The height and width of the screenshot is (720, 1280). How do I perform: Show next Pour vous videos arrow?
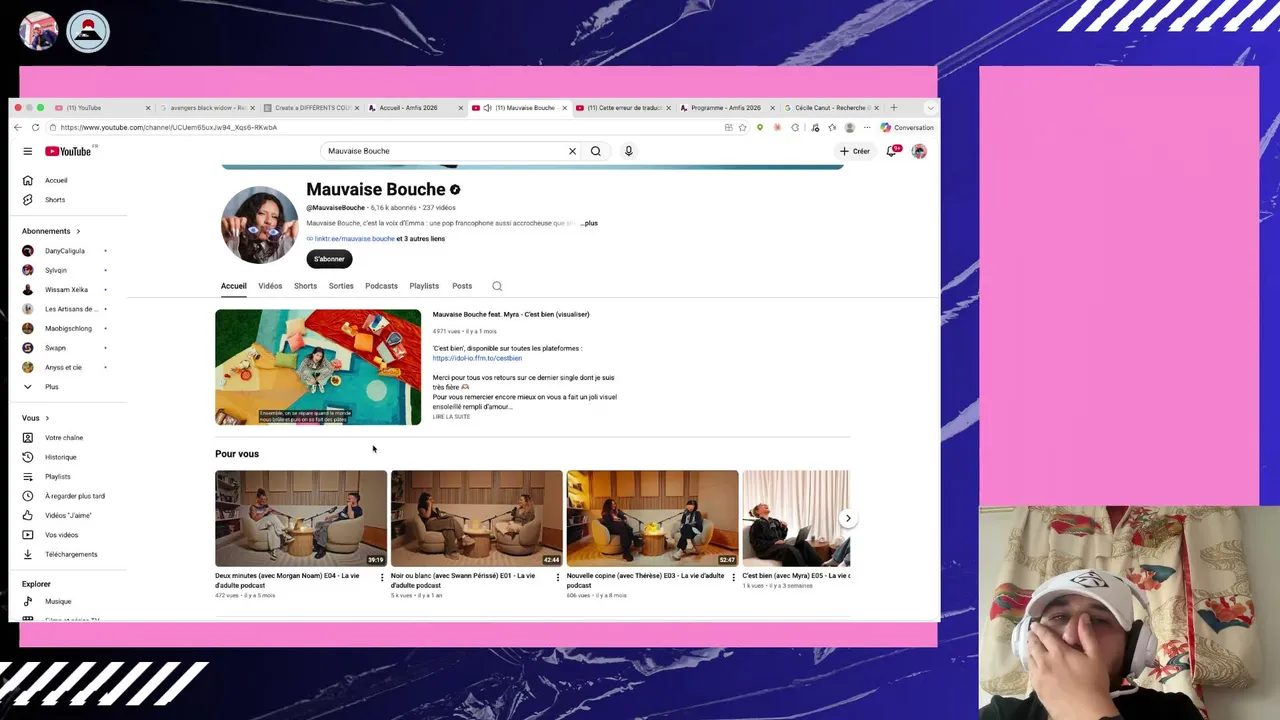[x=847, y=518]
